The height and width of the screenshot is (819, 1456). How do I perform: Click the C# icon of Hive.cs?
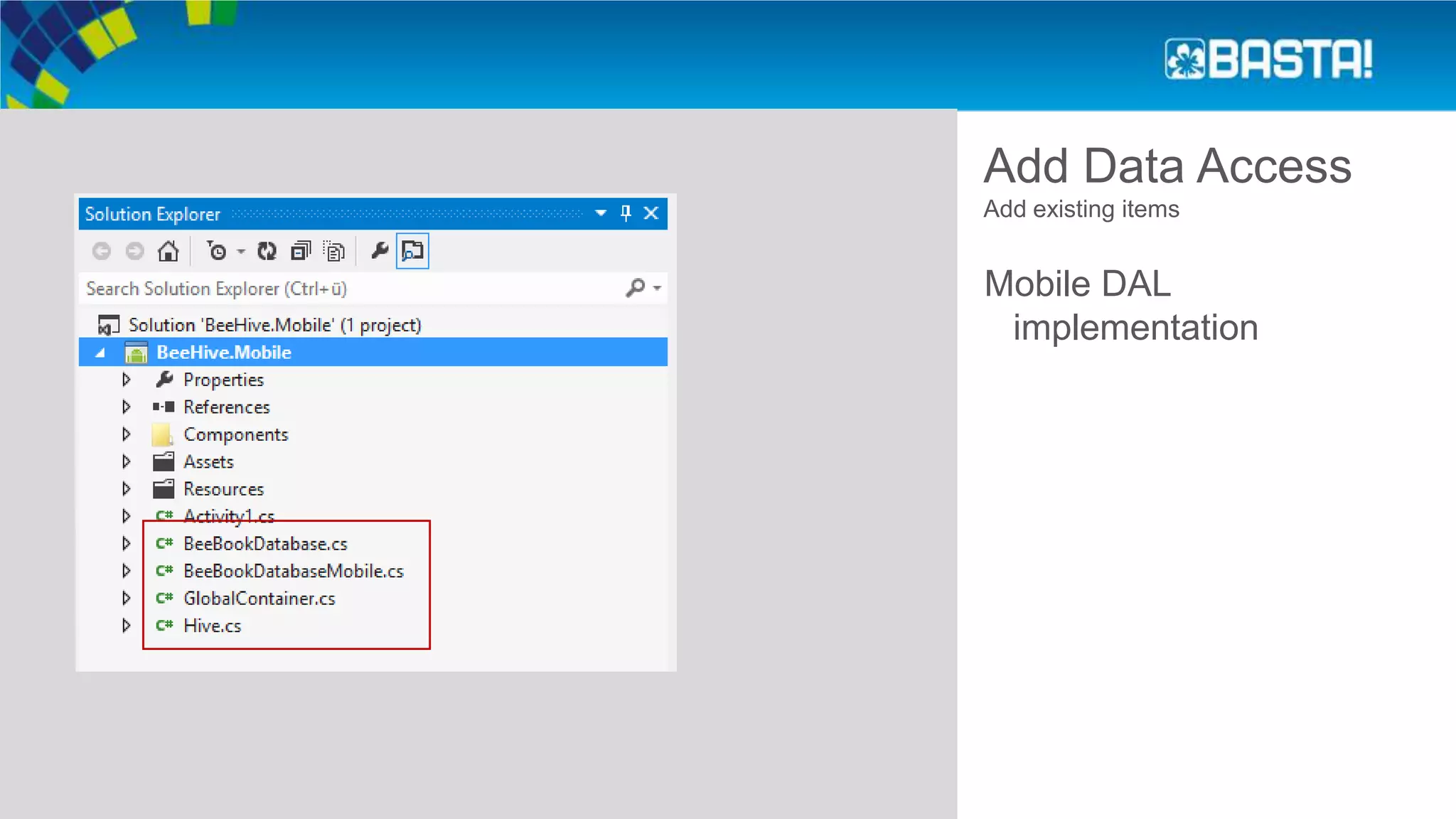(x=164, y=625)
